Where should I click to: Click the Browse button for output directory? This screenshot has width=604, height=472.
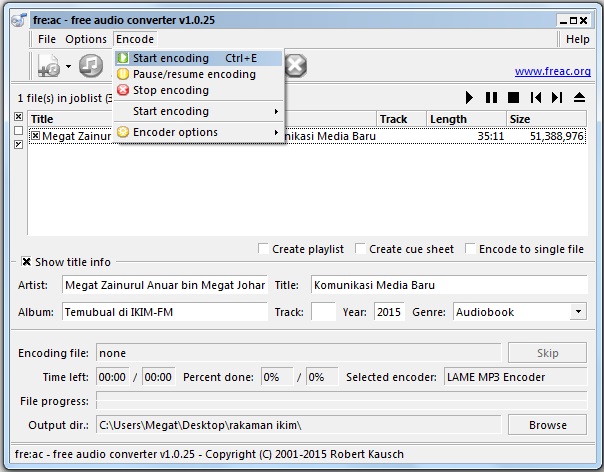[547, 425]
